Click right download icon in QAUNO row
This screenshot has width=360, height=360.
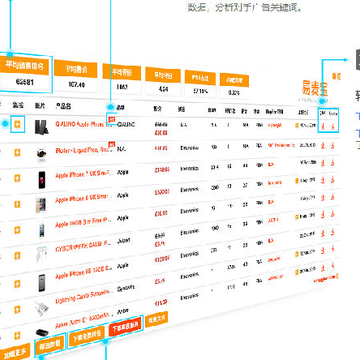coord(332,127)
